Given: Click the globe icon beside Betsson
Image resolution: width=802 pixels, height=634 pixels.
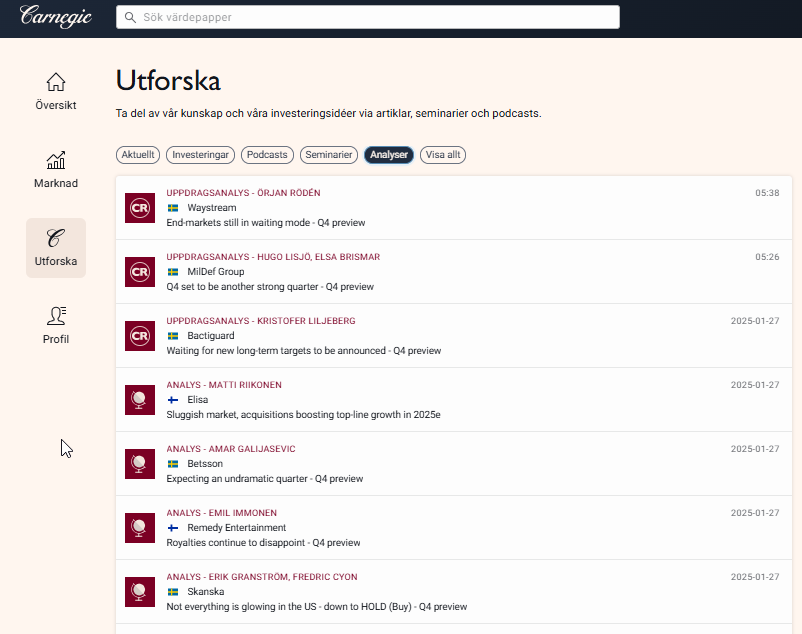Looking at the screenshot, I should [140, 464].
